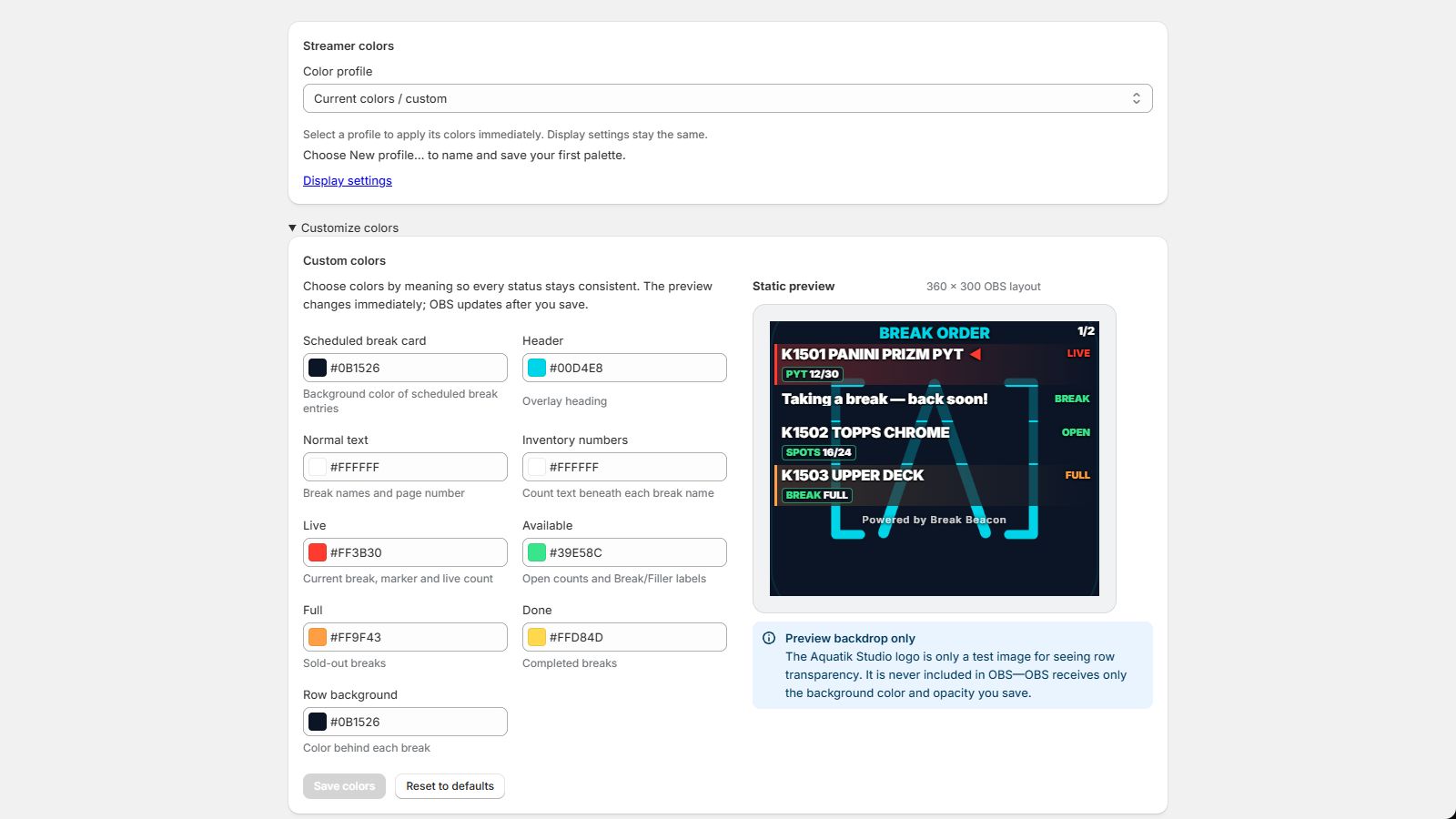
Task: Click the Inventory numbers hex input field
Action: [624, 467]
